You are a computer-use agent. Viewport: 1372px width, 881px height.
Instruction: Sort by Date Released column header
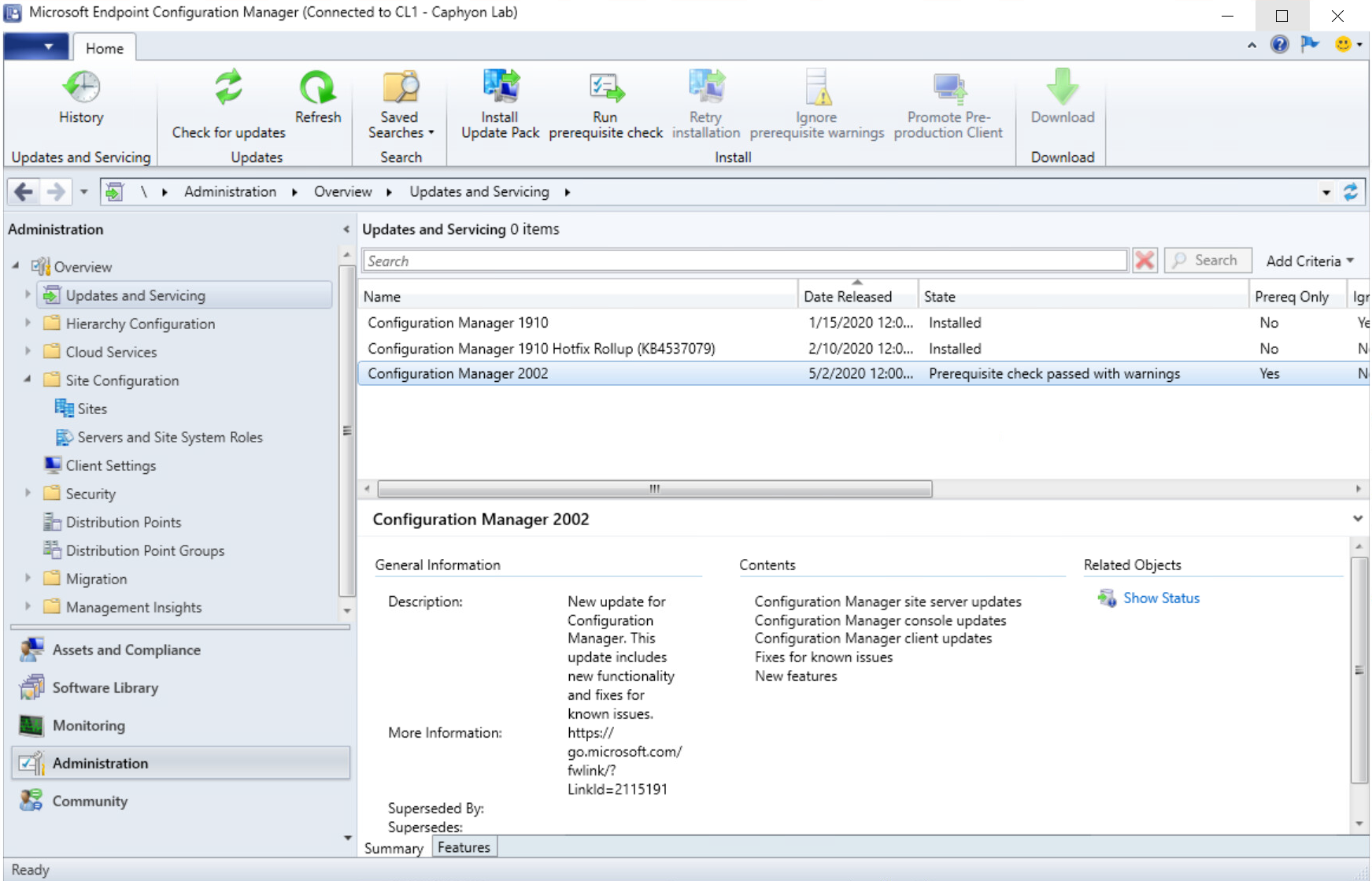(x=858, y=296)
